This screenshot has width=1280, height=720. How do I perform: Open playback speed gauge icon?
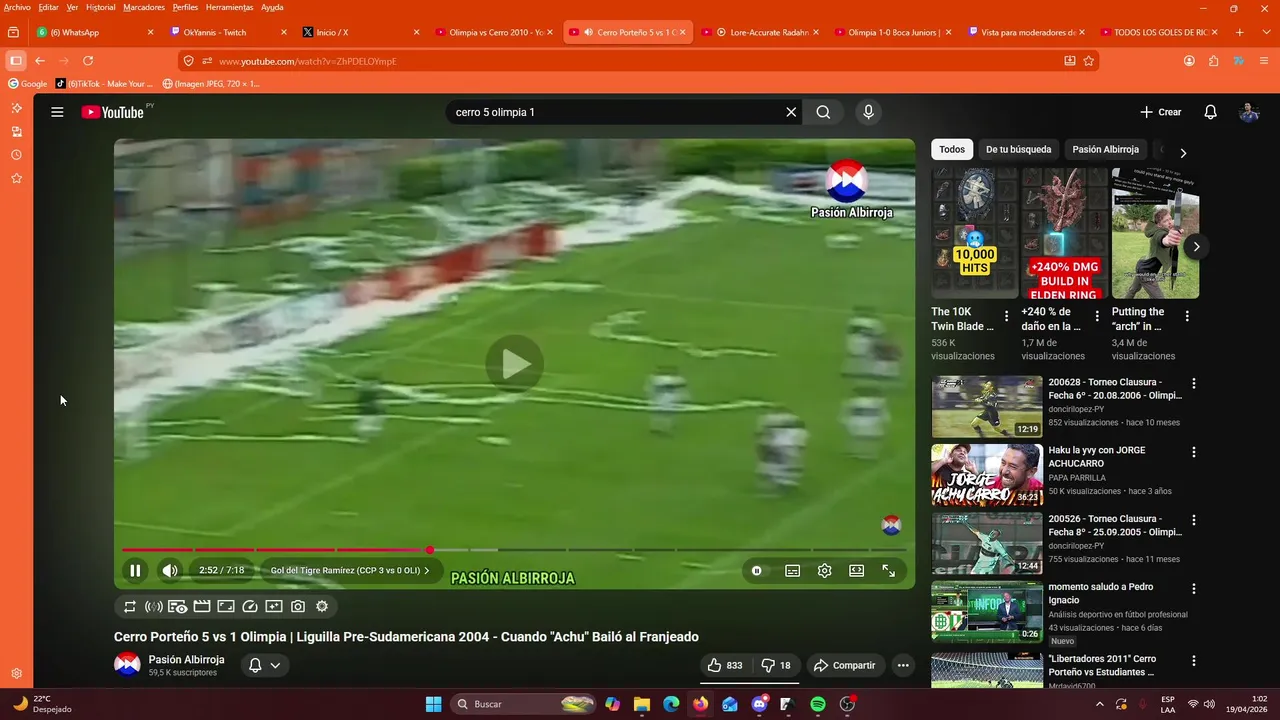click(250, 606)
